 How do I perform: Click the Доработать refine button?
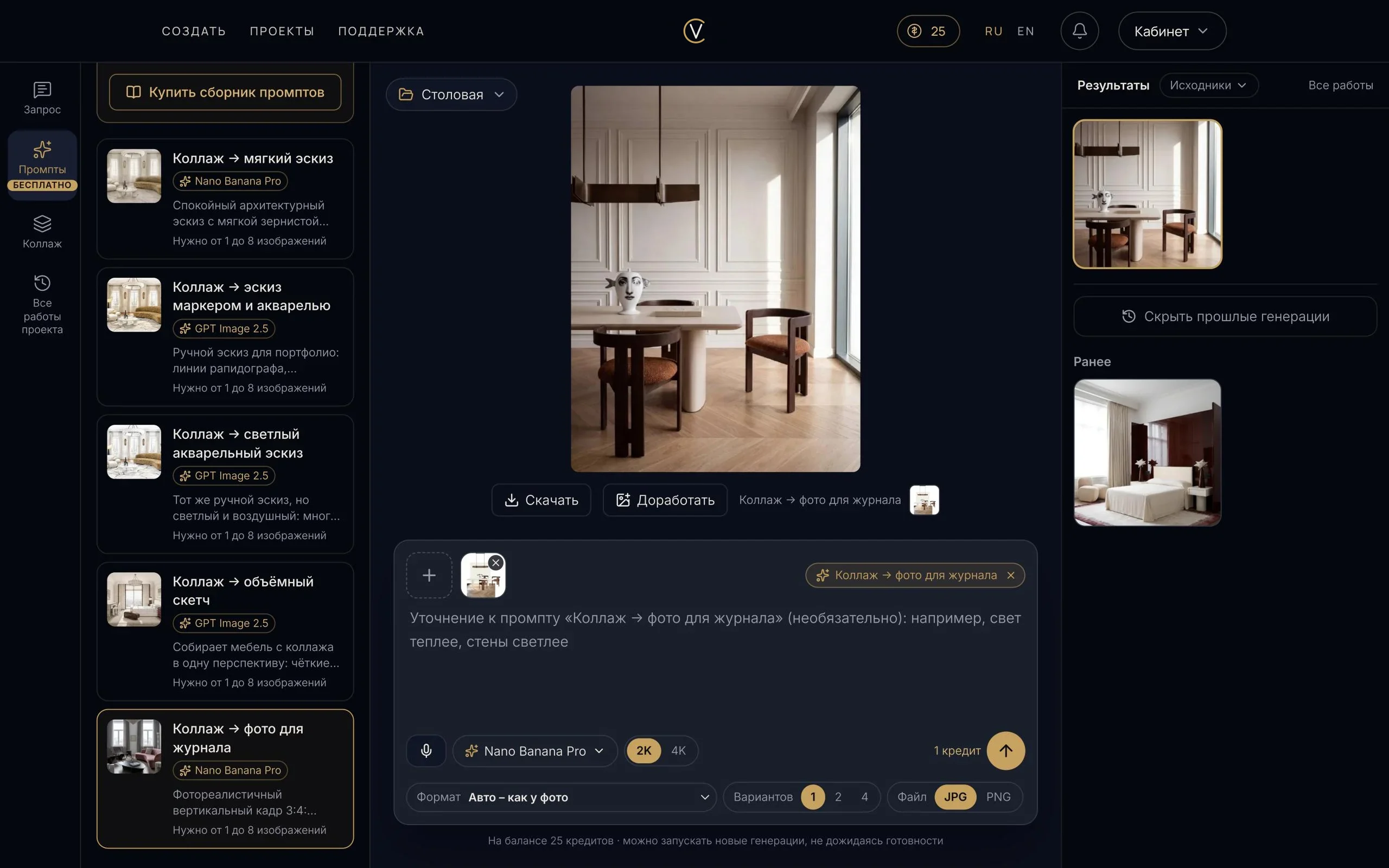(665, 500)
